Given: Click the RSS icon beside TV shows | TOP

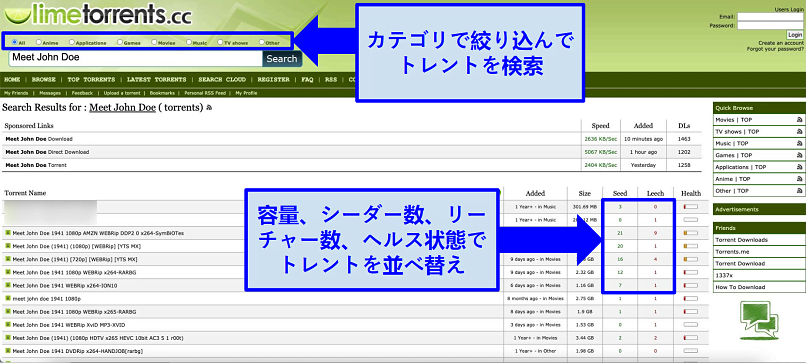Looking at the screenshot, I should tap(799, 132).
